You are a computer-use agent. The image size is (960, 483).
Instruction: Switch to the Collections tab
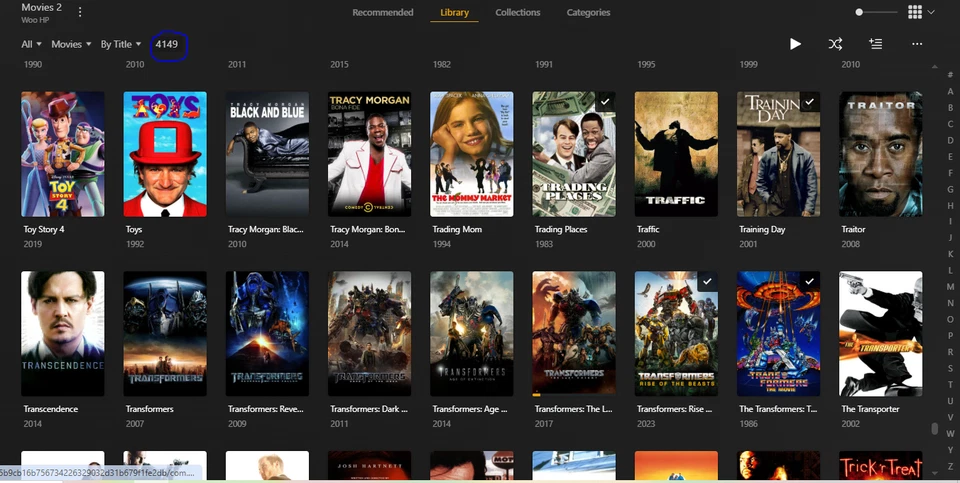(x=517, y=12)
